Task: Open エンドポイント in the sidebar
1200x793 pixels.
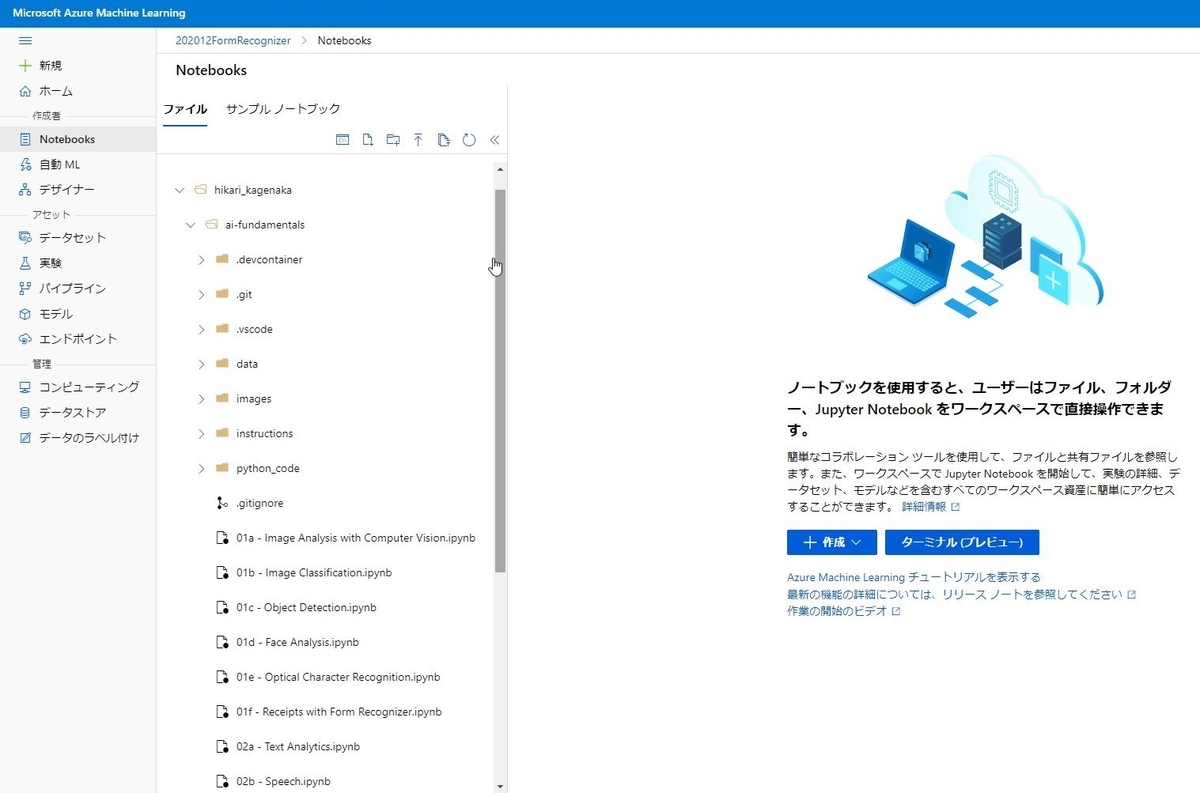Action: (x=78, y=338)
